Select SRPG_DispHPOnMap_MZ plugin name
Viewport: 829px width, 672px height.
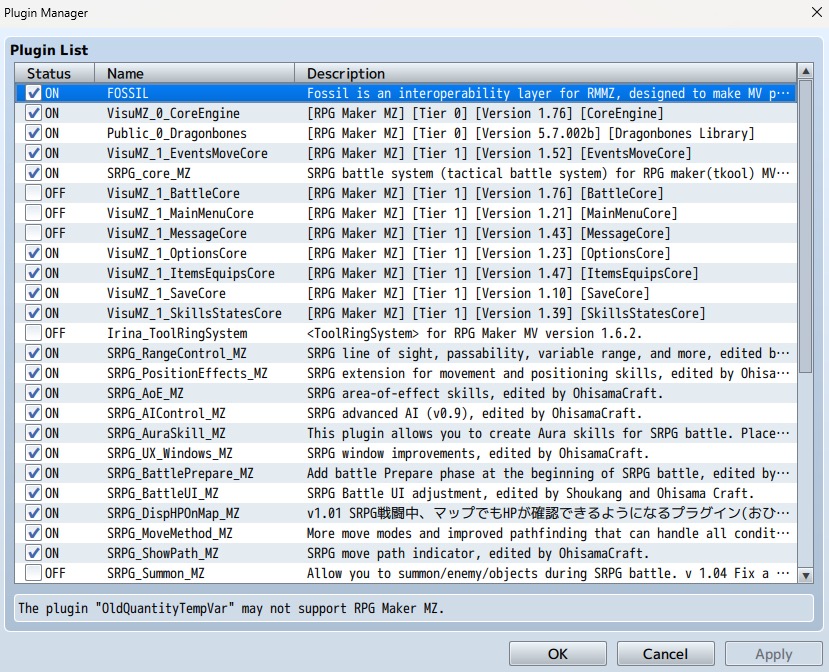pos(173,513)
